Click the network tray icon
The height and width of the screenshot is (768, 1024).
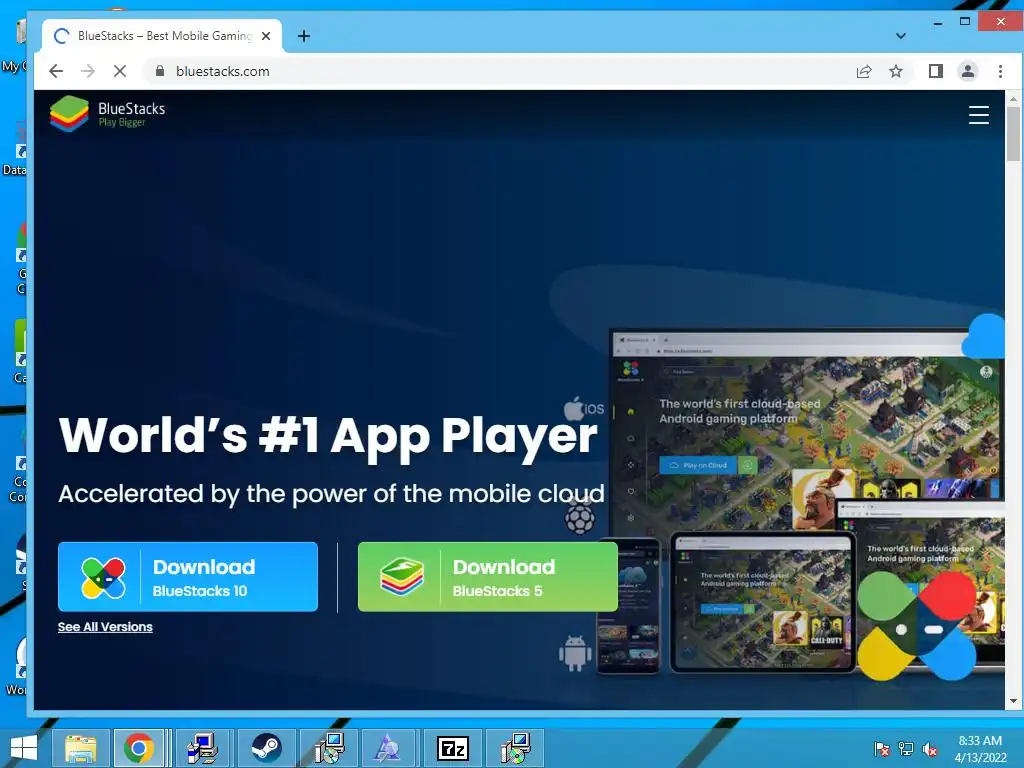click(x=906, y=749)
